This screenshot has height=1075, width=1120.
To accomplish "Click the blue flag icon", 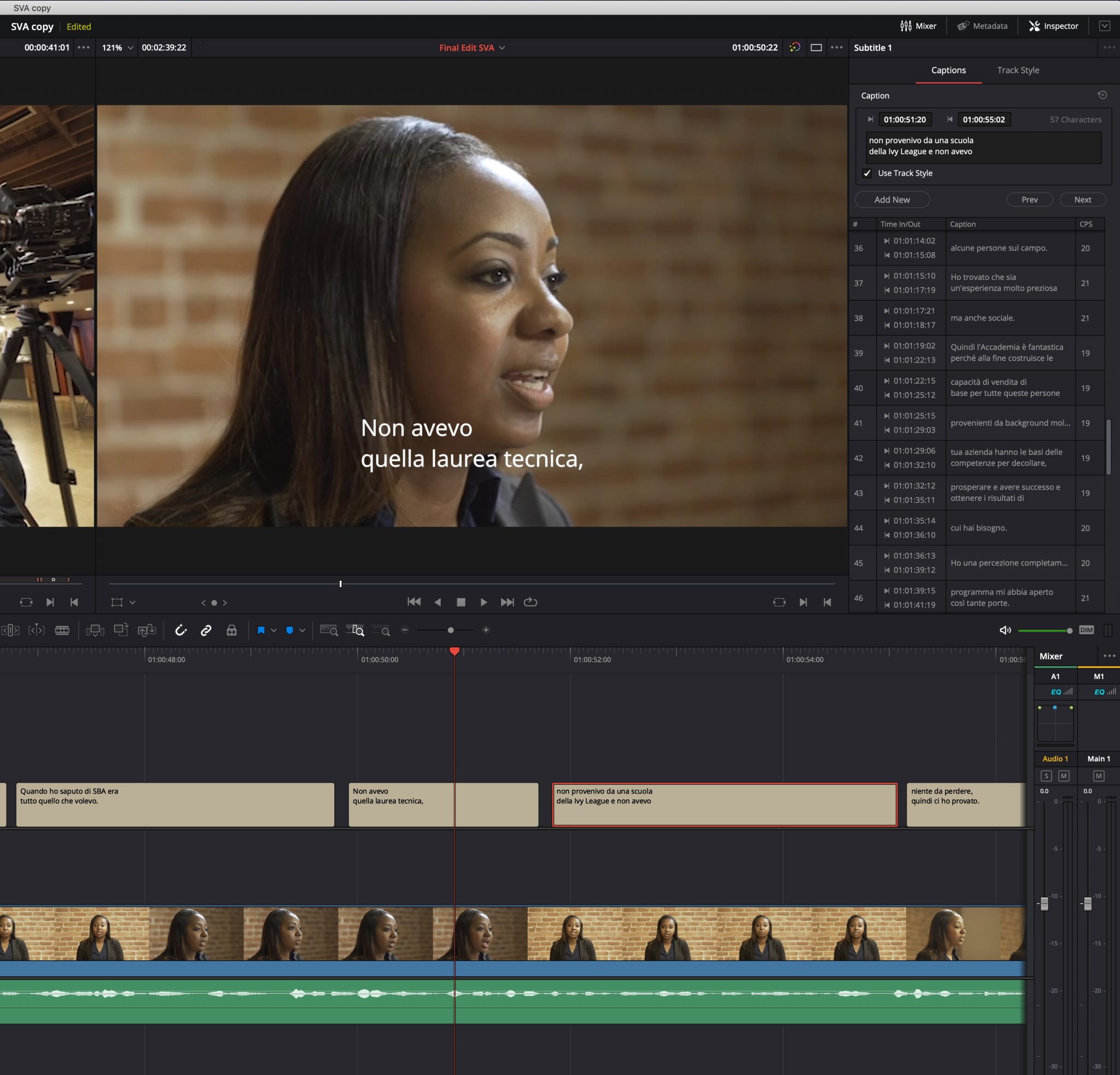I will [x=261, y=630].
